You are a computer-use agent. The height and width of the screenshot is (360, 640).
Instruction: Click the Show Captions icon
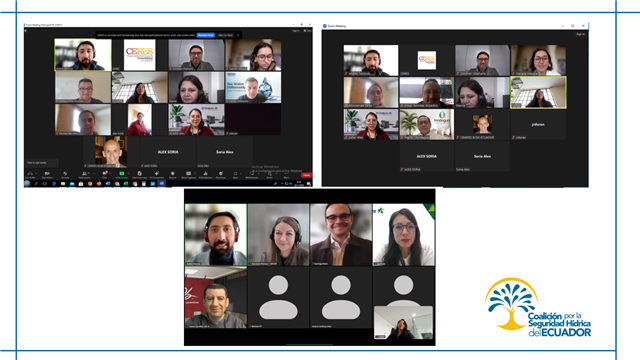point(189,173)
